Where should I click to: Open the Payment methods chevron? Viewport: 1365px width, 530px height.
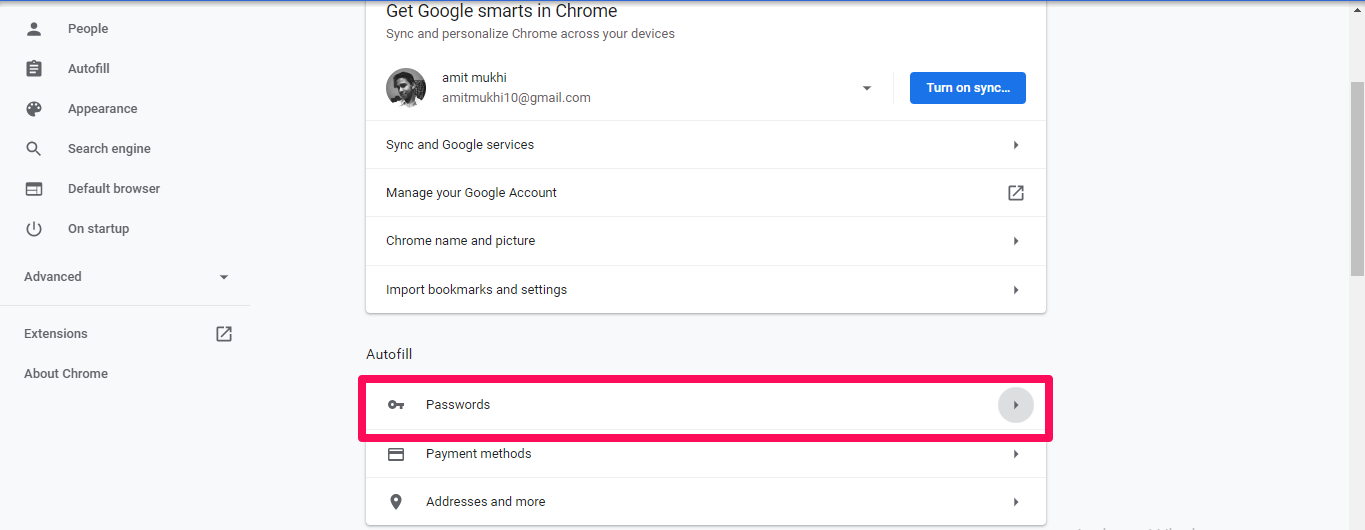1016,454
